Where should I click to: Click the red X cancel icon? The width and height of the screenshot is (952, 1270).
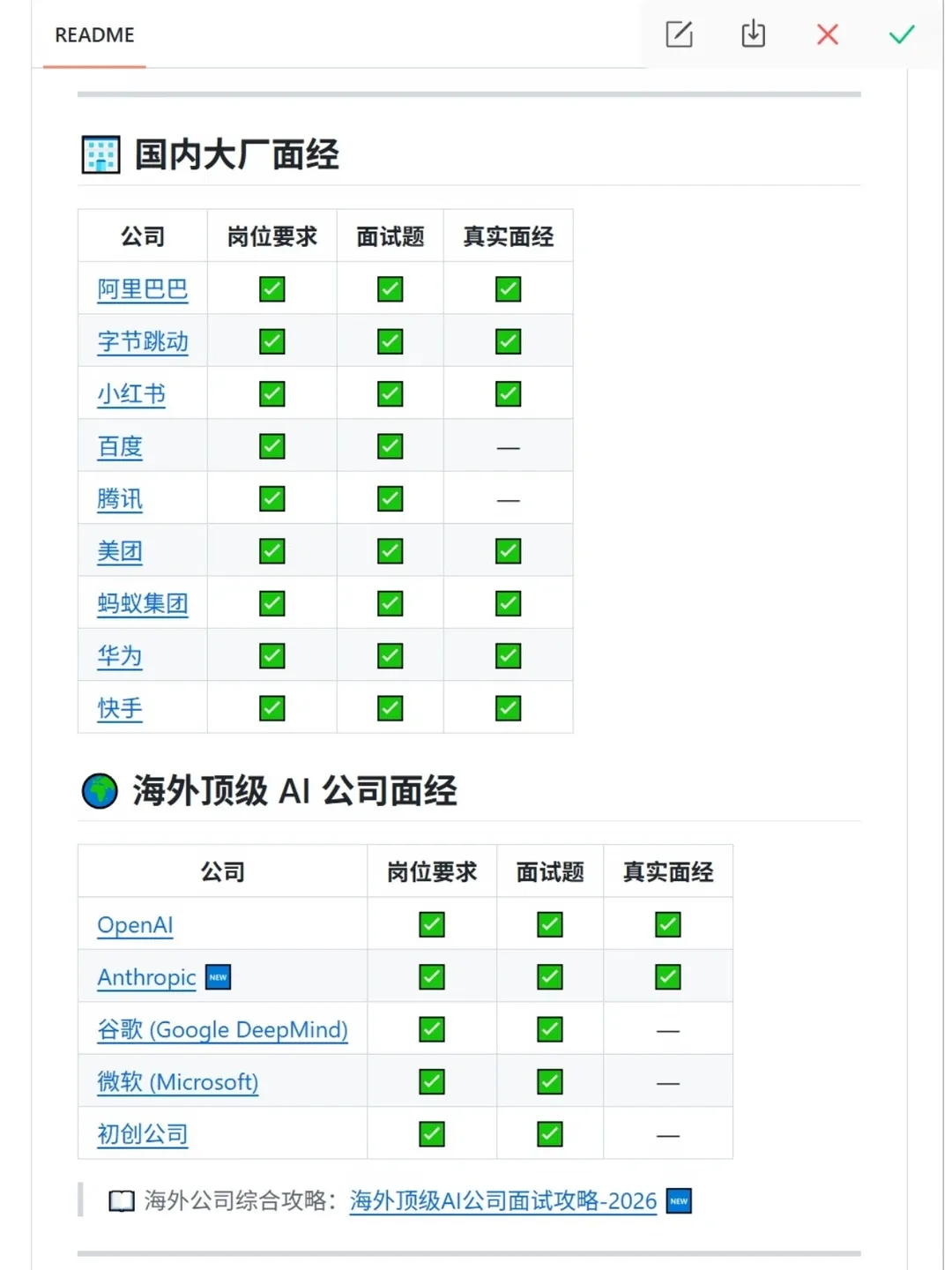[827, 34]
